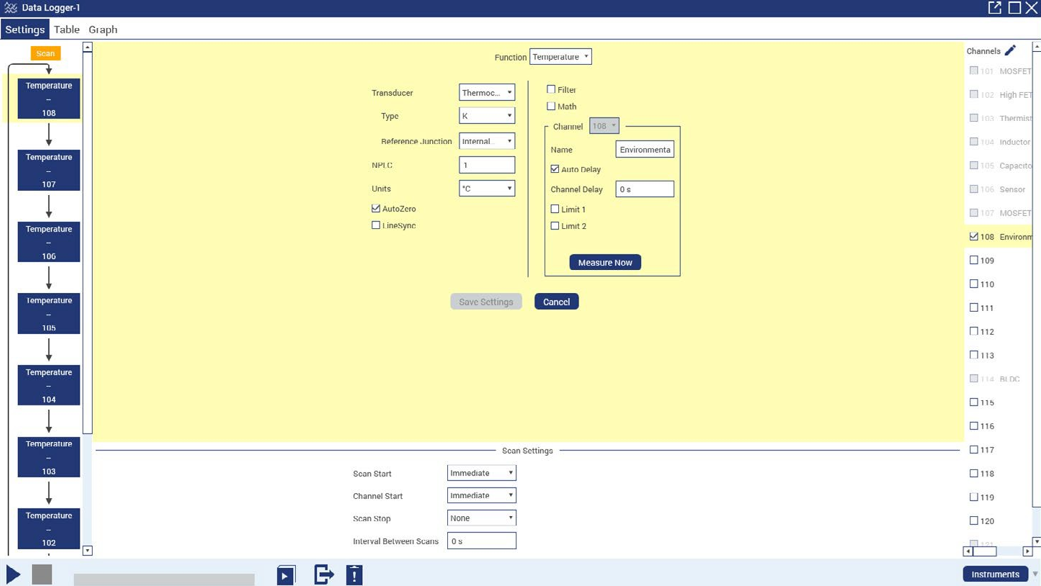1041x586 pixels.
Task: Click the Instruments button at bottom right
Action: pyautogui.click(x=996, y=574)
